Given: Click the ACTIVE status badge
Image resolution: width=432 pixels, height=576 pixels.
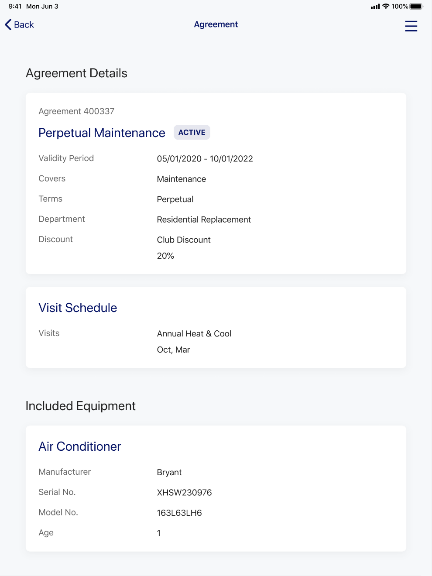Looking at the screenshot, I should 192,132.
